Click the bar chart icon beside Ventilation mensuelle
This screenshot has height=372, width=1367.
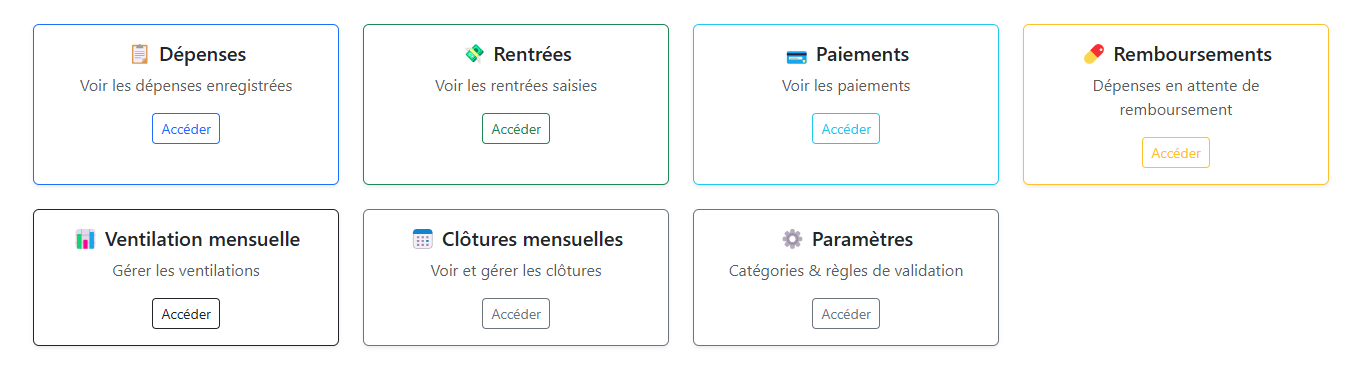coord(85,240)
